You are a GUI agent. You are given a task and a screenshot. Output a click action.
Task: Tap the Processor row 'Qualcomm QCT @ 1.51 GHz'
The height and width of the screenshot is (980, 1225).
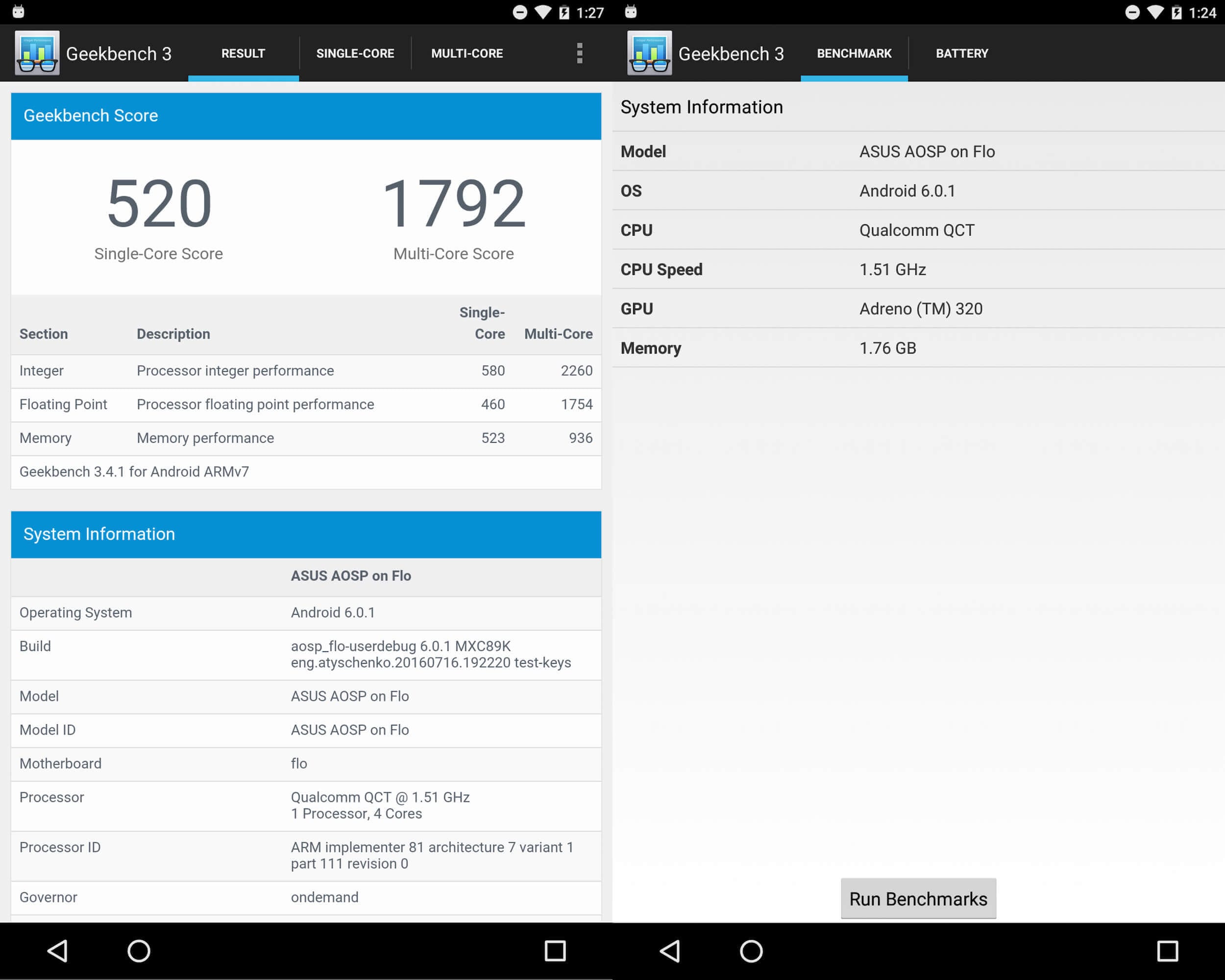pos(306,806)
